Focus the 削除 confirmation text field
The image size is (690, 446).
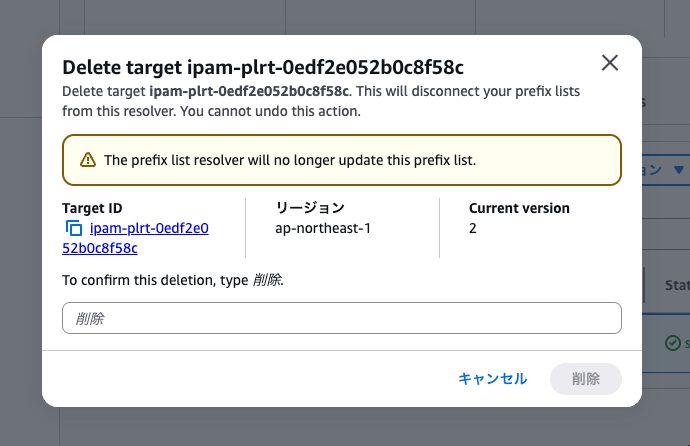tap(341, 318)
